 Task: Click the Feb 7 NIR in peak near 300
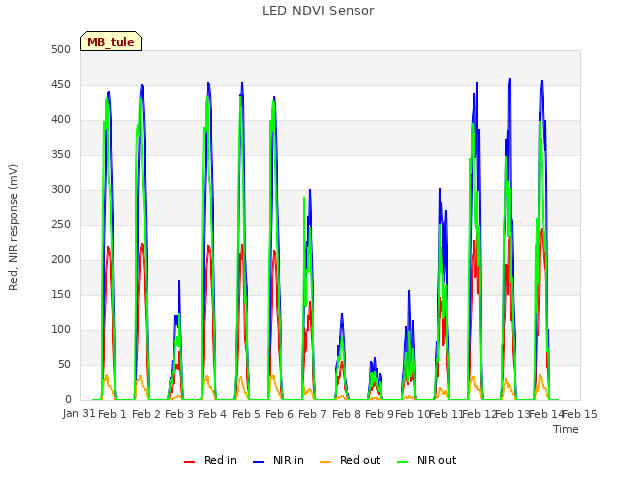coord(310,190)
